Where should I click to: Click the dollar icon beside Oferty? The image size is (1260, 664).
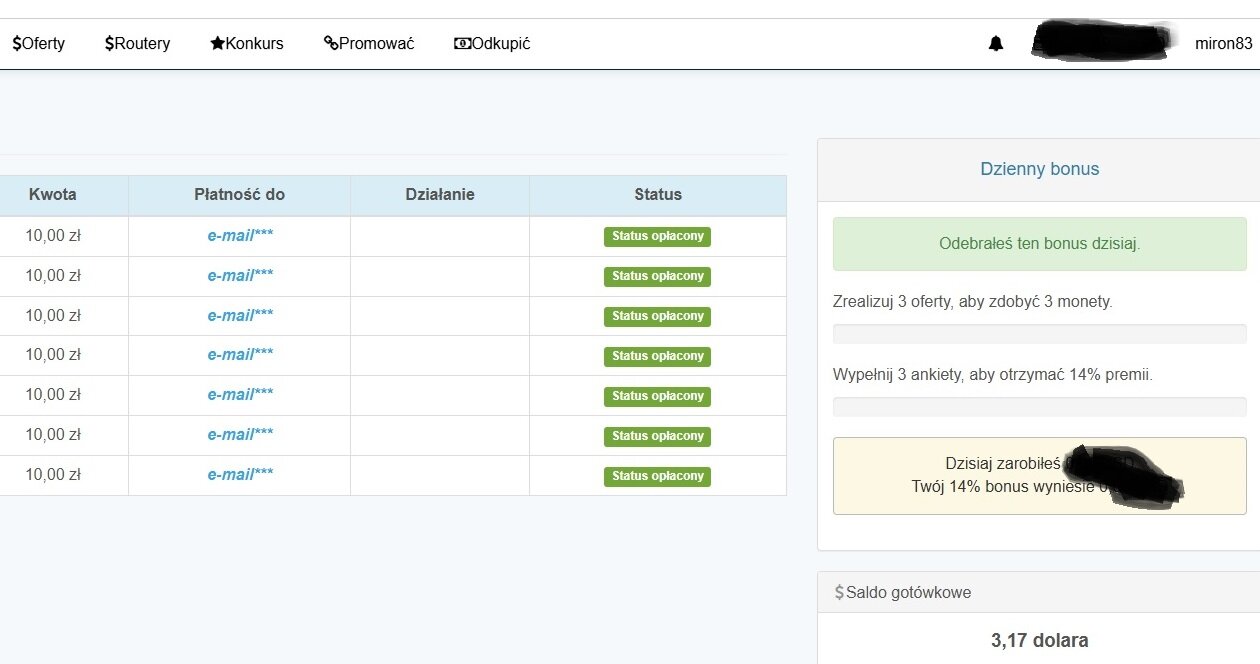tap(17, 44)
